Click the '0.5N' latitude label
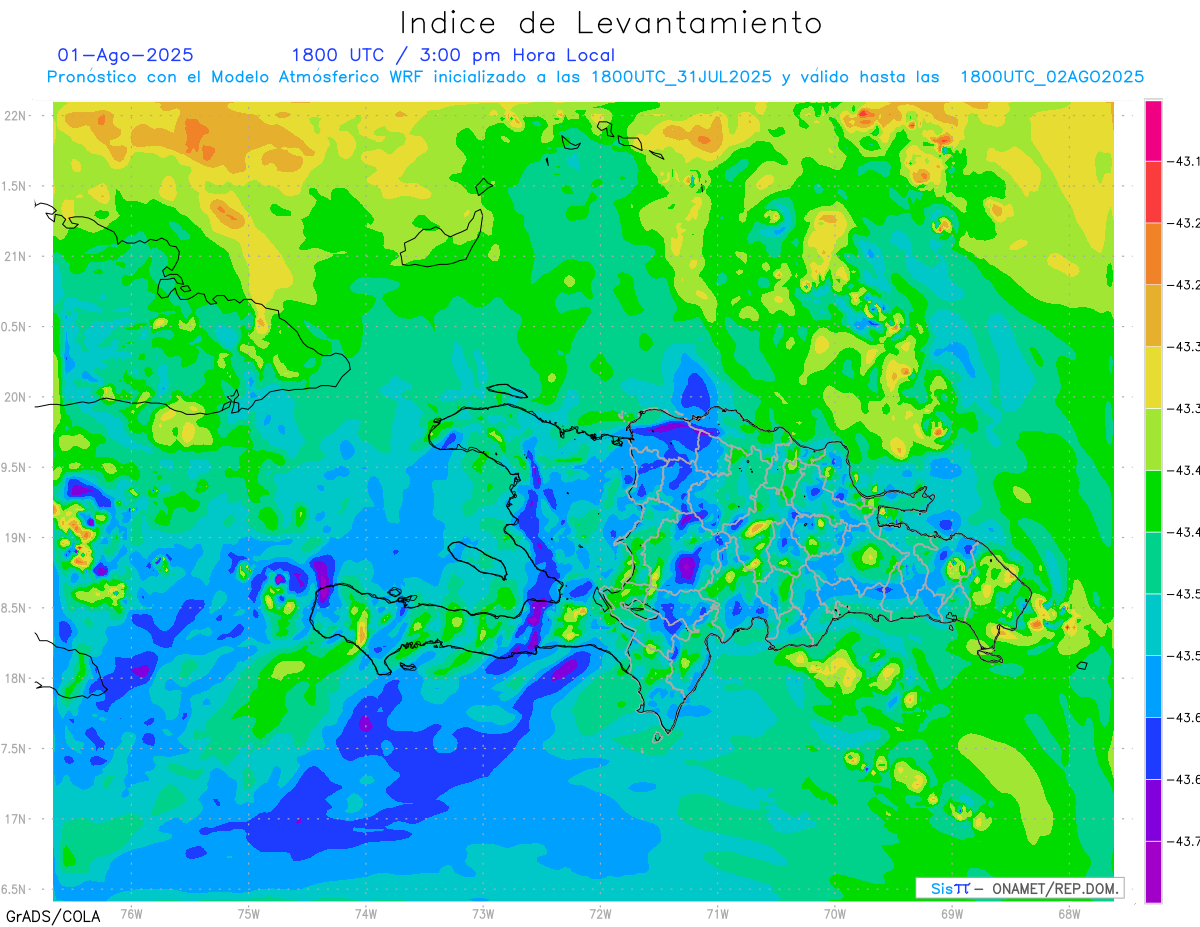The width and height of the screenshot is (1200, 927). point(14,327)
